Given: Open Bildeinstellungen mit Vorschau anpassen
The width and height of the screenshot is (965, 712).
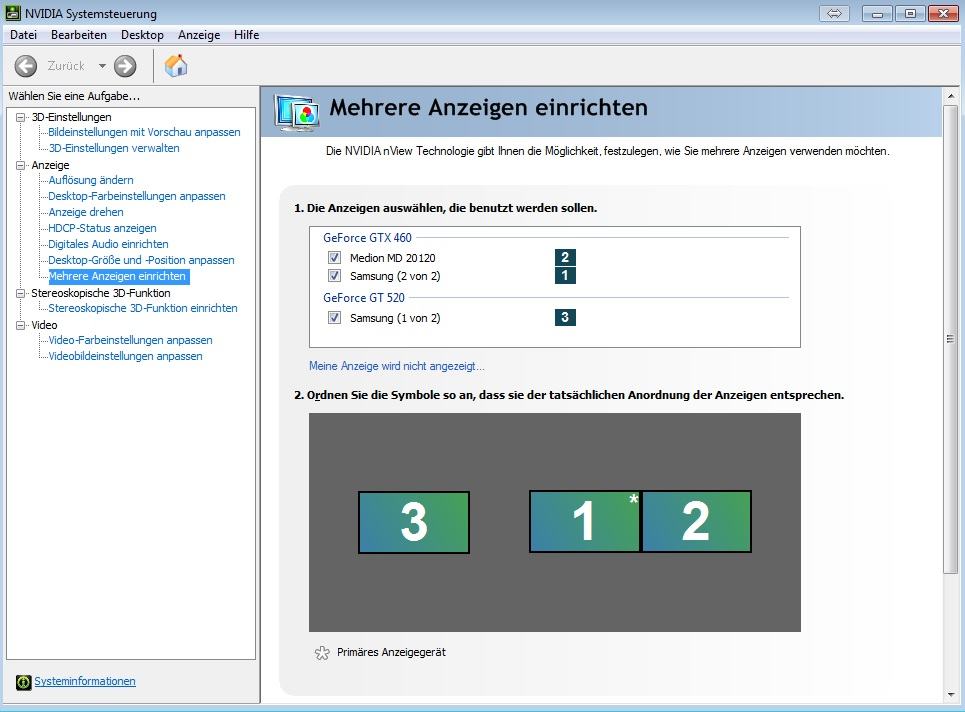Looking at the screenshot, I should tap(144, 132).
